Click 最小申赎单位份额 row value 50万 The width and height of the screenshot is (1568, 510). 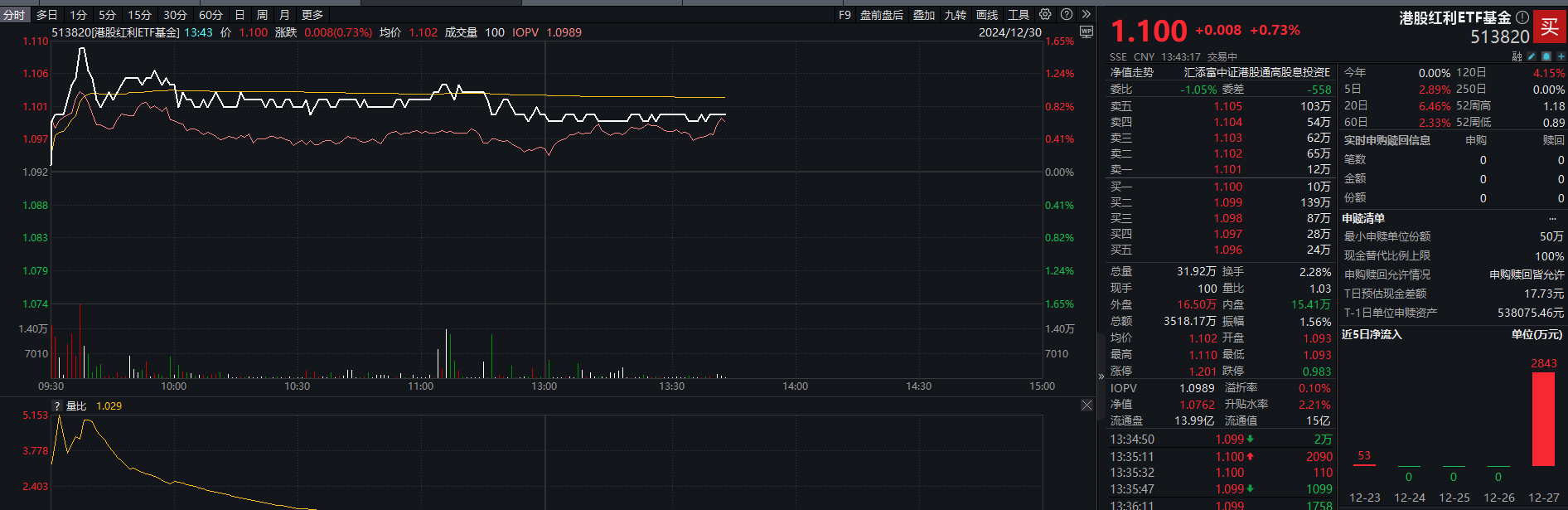tap(1551, 236)
